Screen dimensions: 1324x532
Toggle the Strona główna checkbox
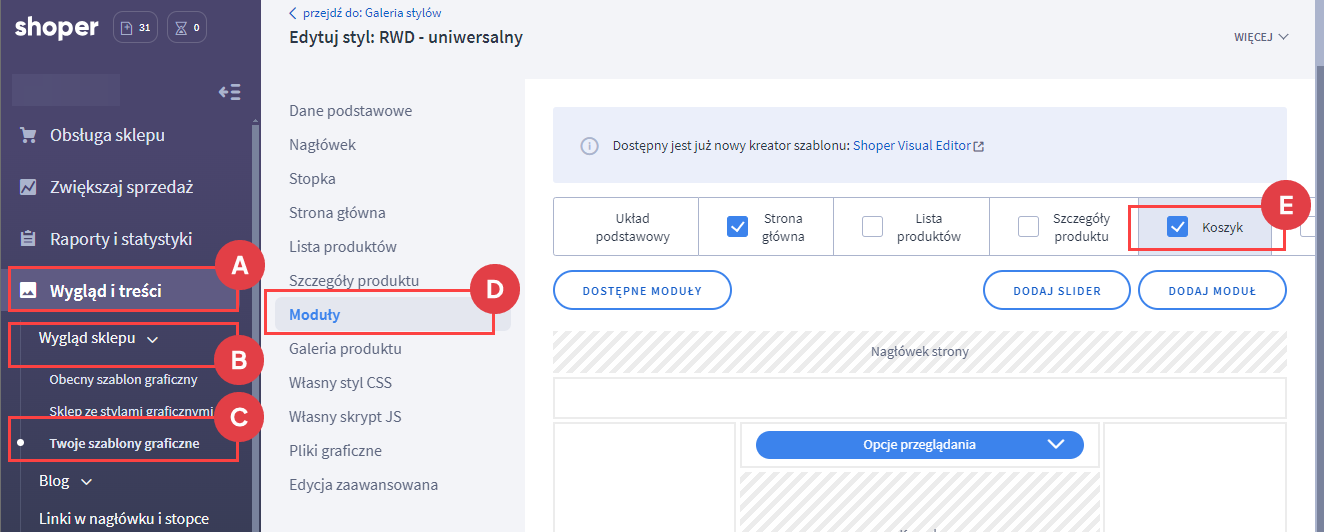tap(737, 227)
